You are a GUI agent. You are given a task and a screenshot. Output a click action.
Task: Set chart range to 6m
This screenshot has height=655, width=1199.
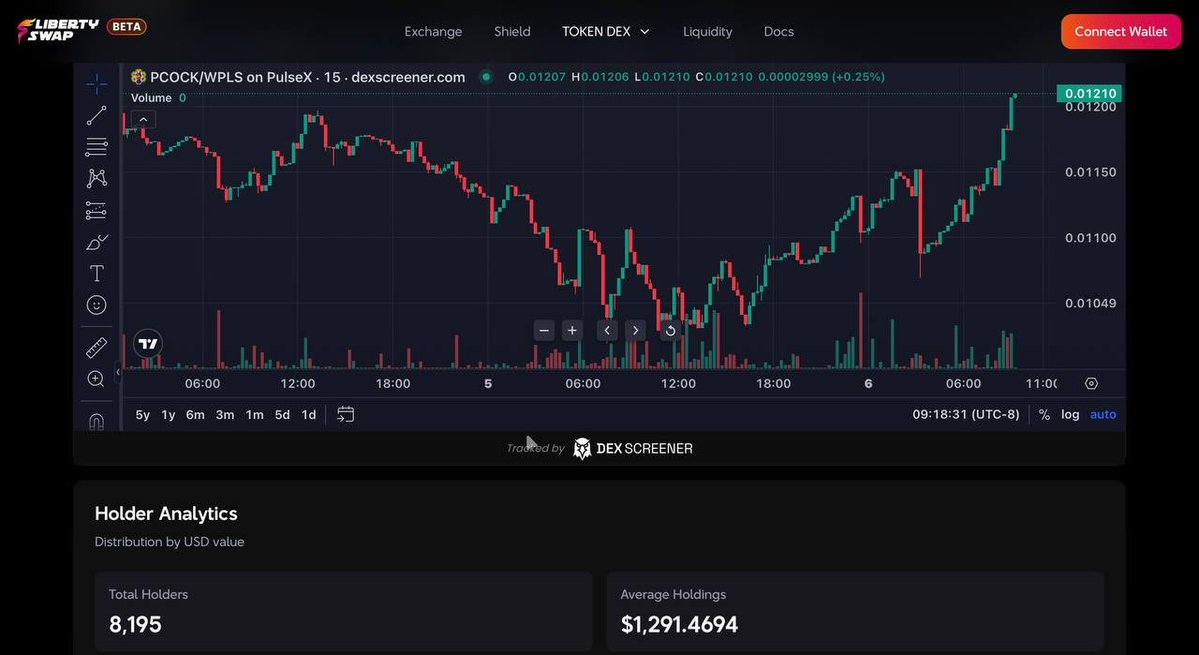pos(195,415)
